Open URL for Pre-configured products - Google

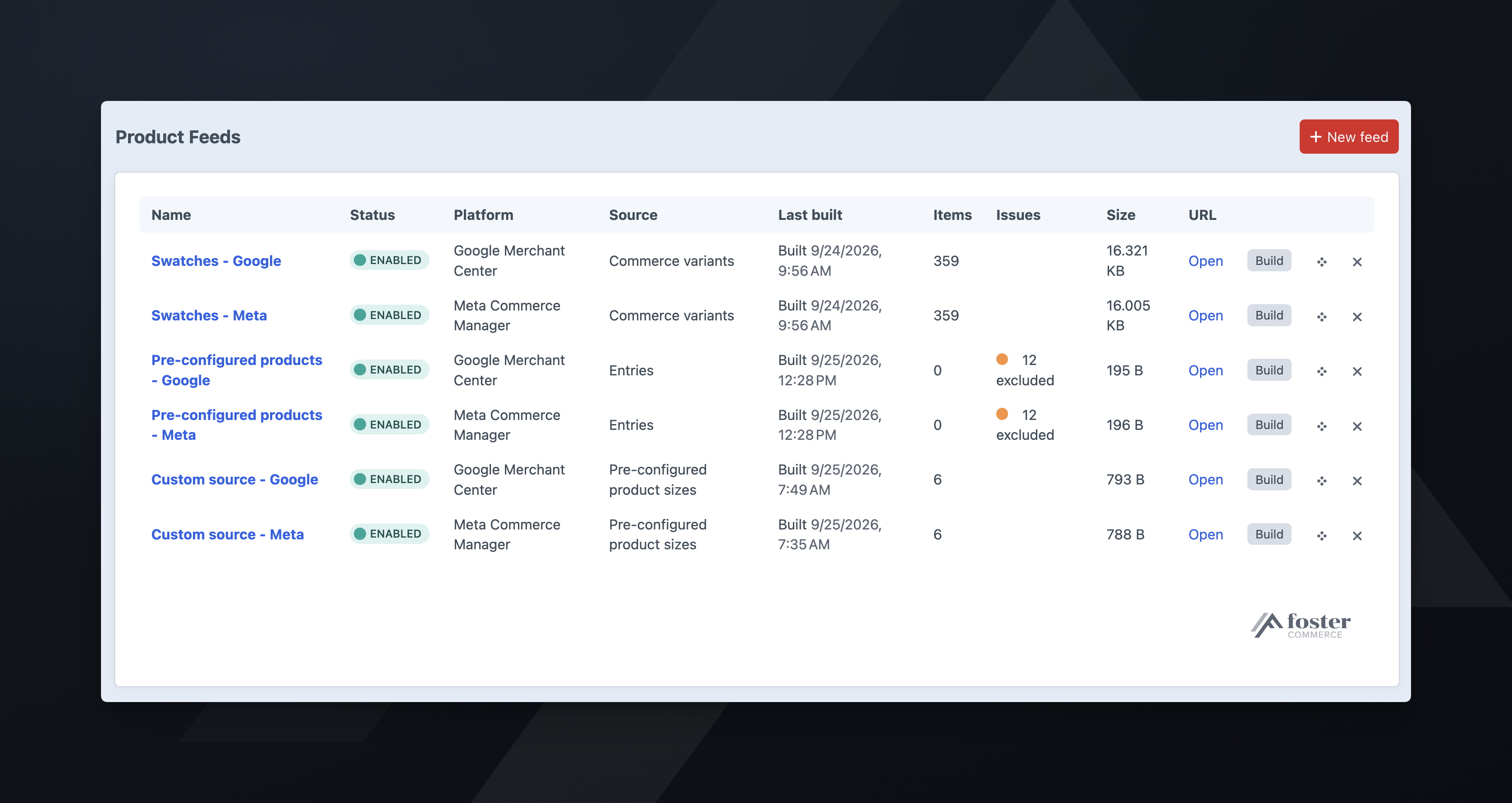(1205, 371)
